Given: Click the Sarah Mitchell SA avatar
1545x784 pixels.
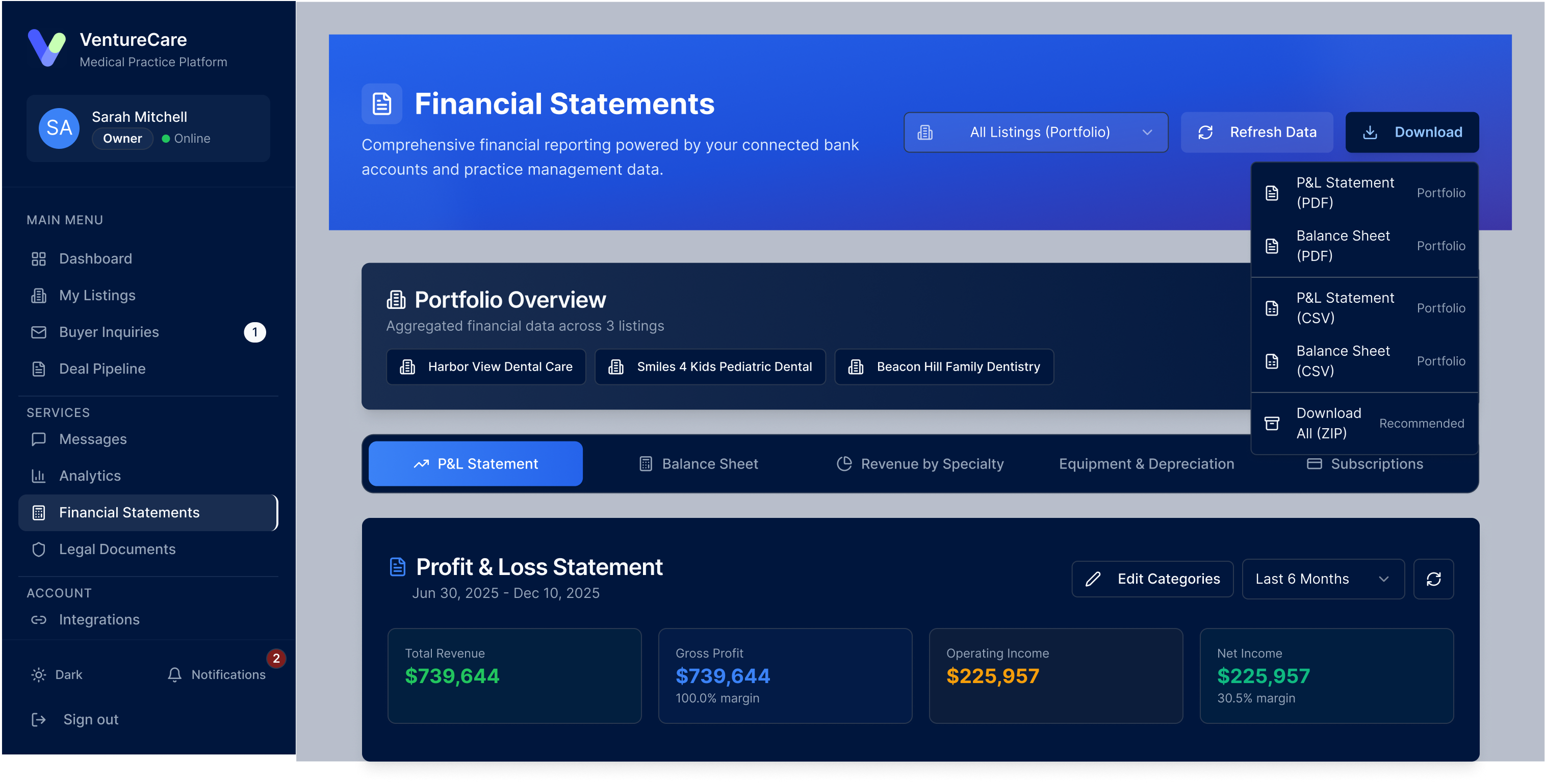Looking at the screenshot, I should pyautogui.click(x=59, y=127).
